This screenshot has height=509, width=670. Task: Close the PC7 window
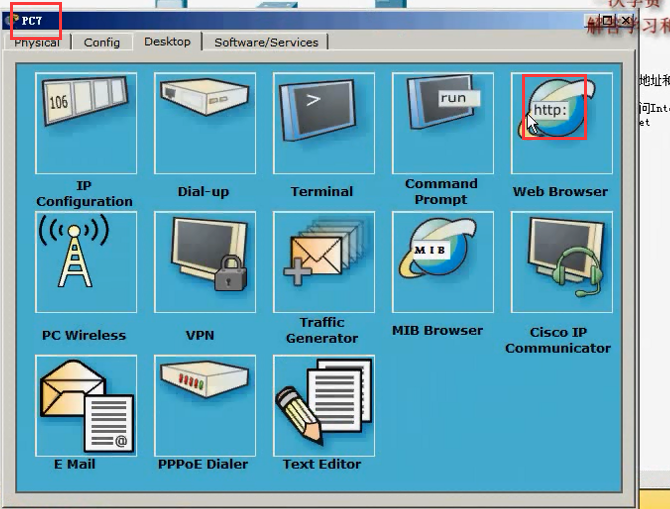[626, 20]
